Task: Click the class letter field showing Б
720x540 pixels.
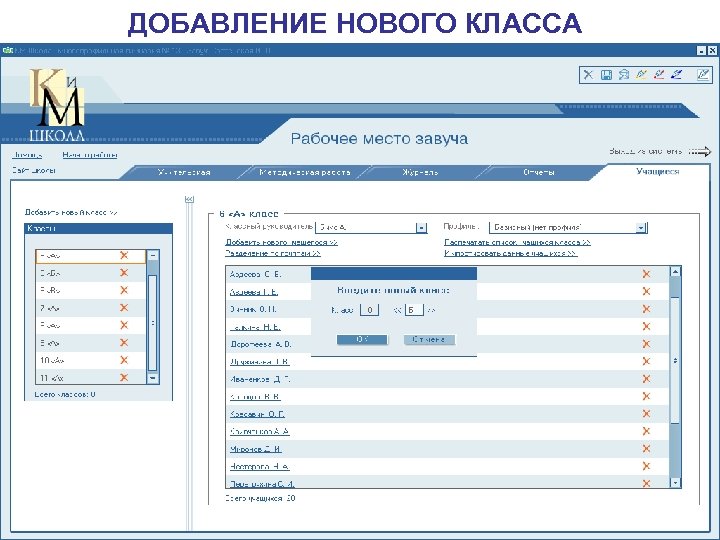Action: pyautogui.click(x=414, y=310)
